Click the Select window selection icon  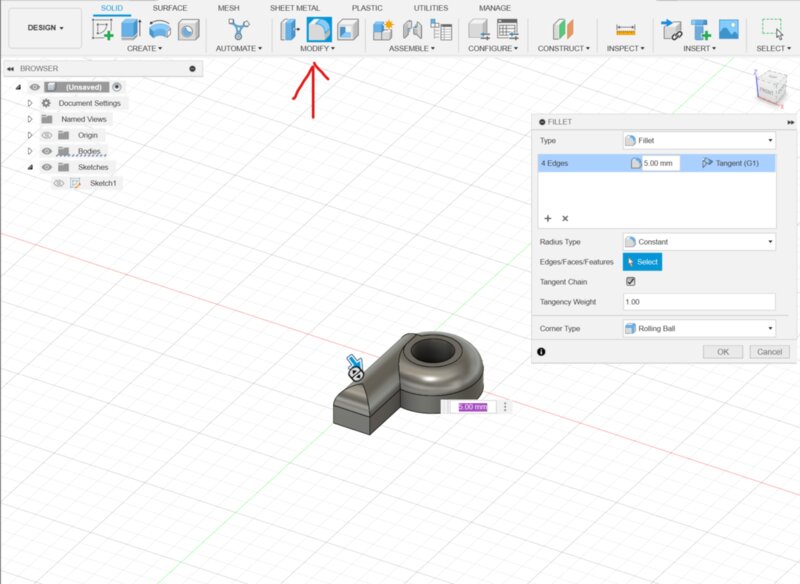click(772, 29)
